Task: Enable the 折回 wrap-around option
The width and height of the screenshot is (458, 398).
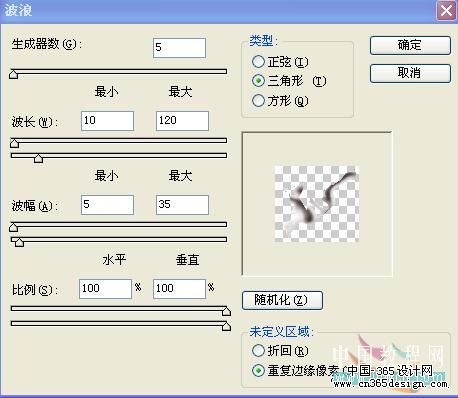Action: click(258, 350)
